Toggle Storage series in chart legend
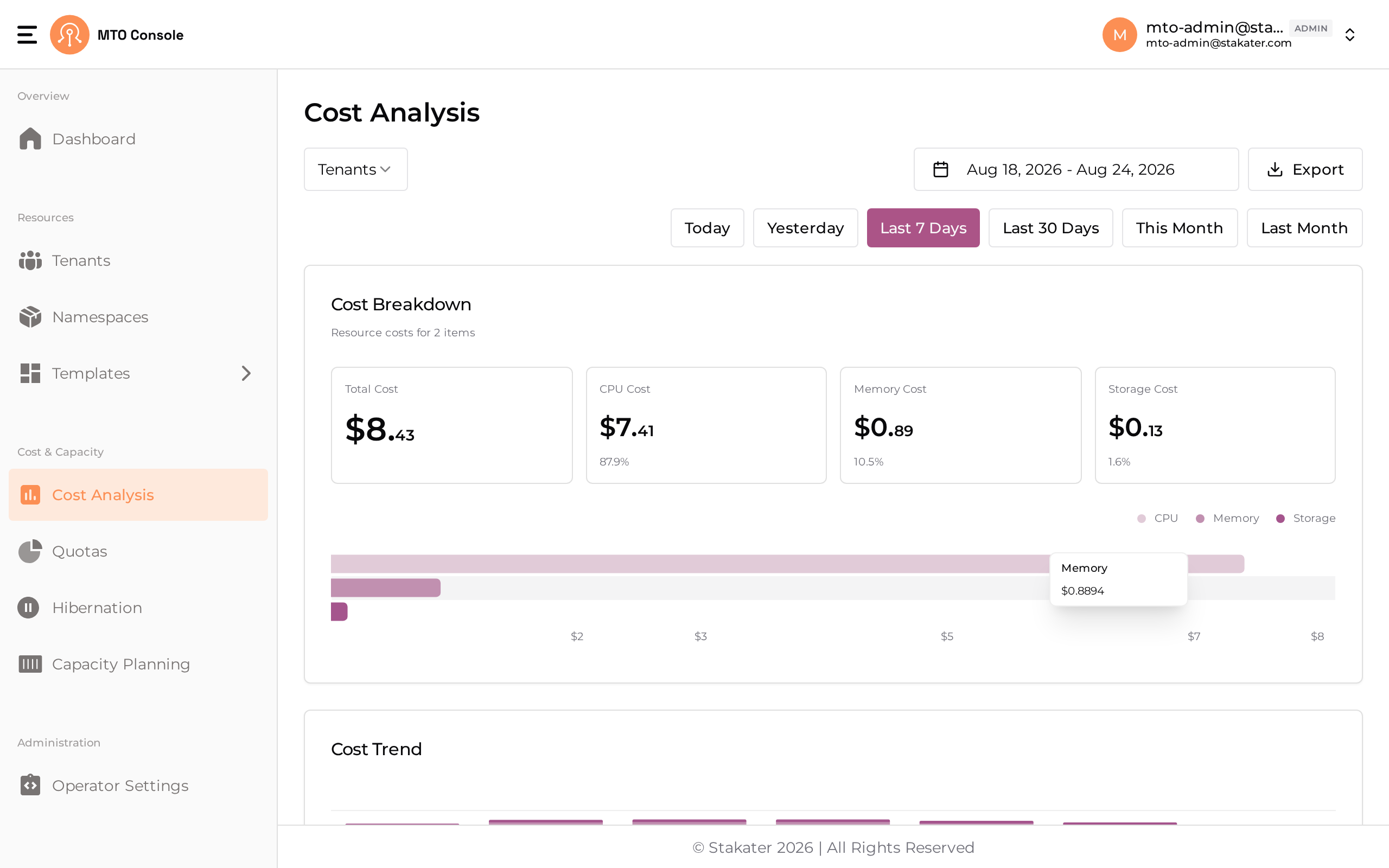The height and width of the screenshot is (868, 1389). (x=1306, y=519)
